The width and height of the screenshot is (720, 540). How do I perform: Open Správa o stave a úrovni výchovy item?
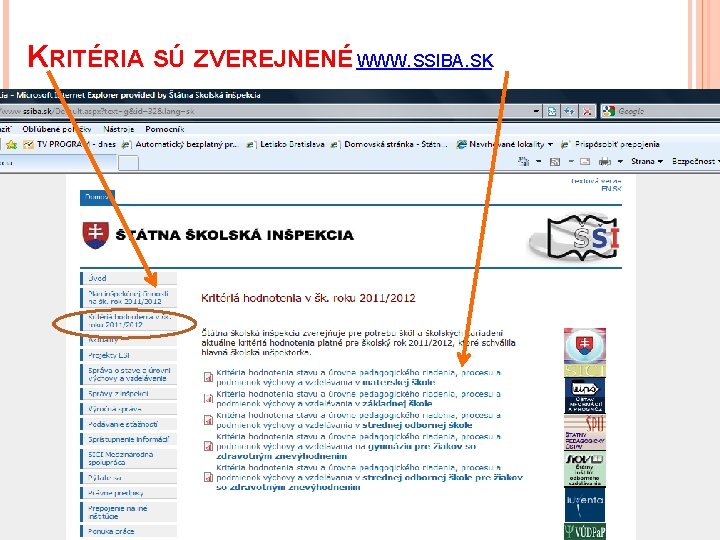129,374
